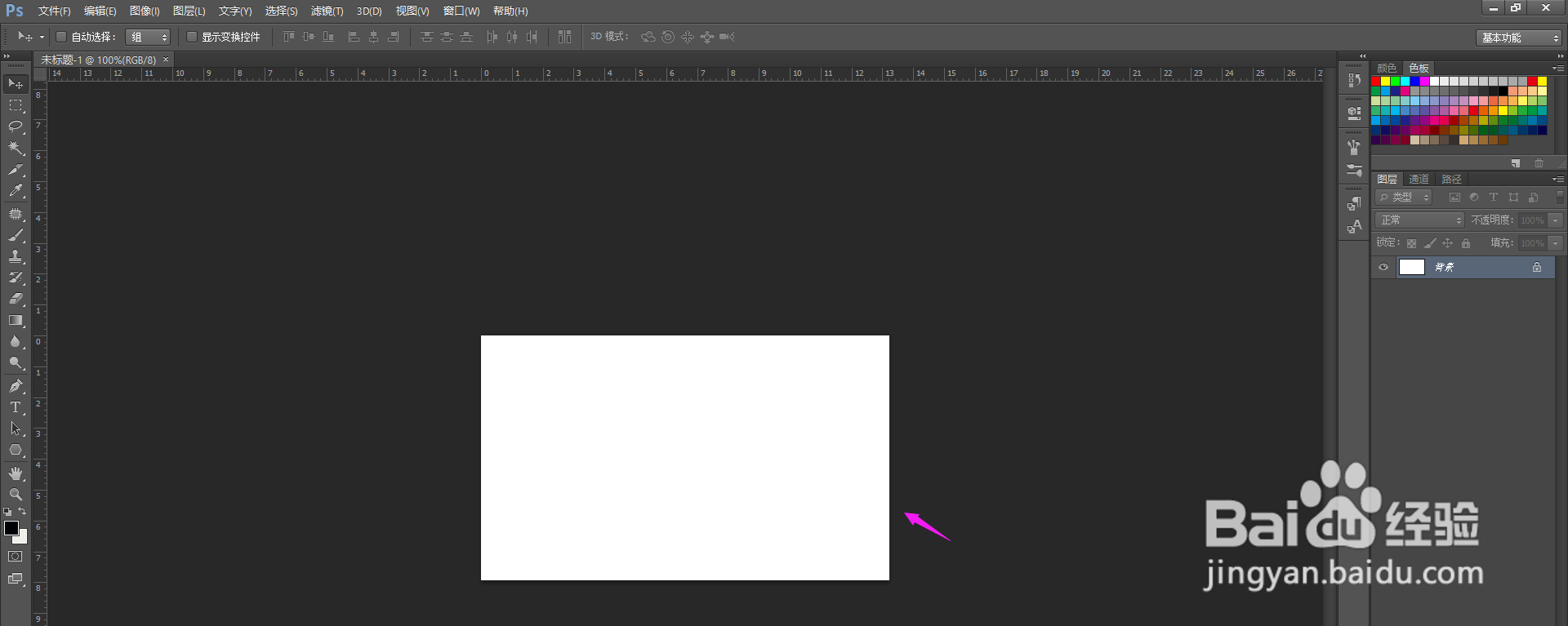This screenshot has width=1568, height=626.
Task: Enable the Auto-Select (自动选择) checkbox
Action: click(60, 37)
